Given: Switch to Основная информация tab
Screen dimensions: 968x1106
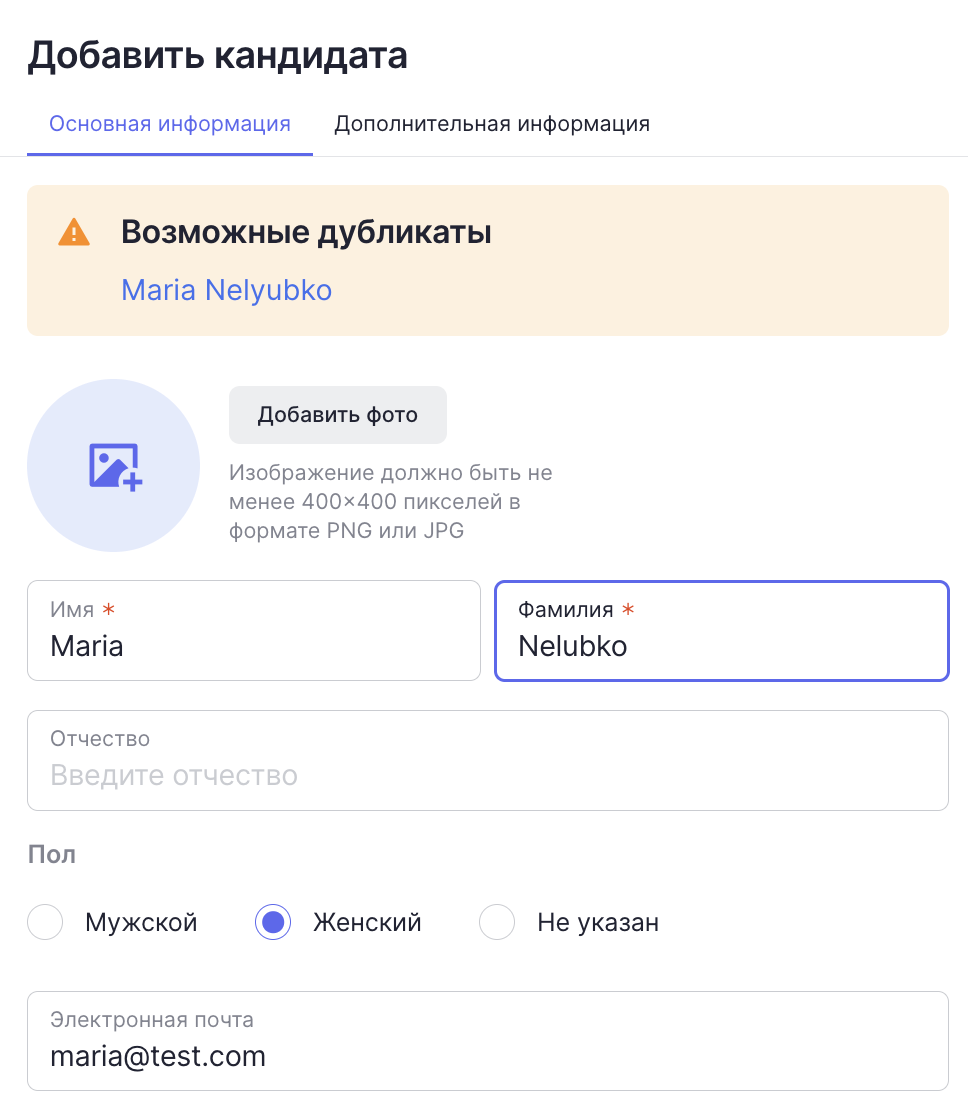Looking at the screenshot, I should pos(170,124).
